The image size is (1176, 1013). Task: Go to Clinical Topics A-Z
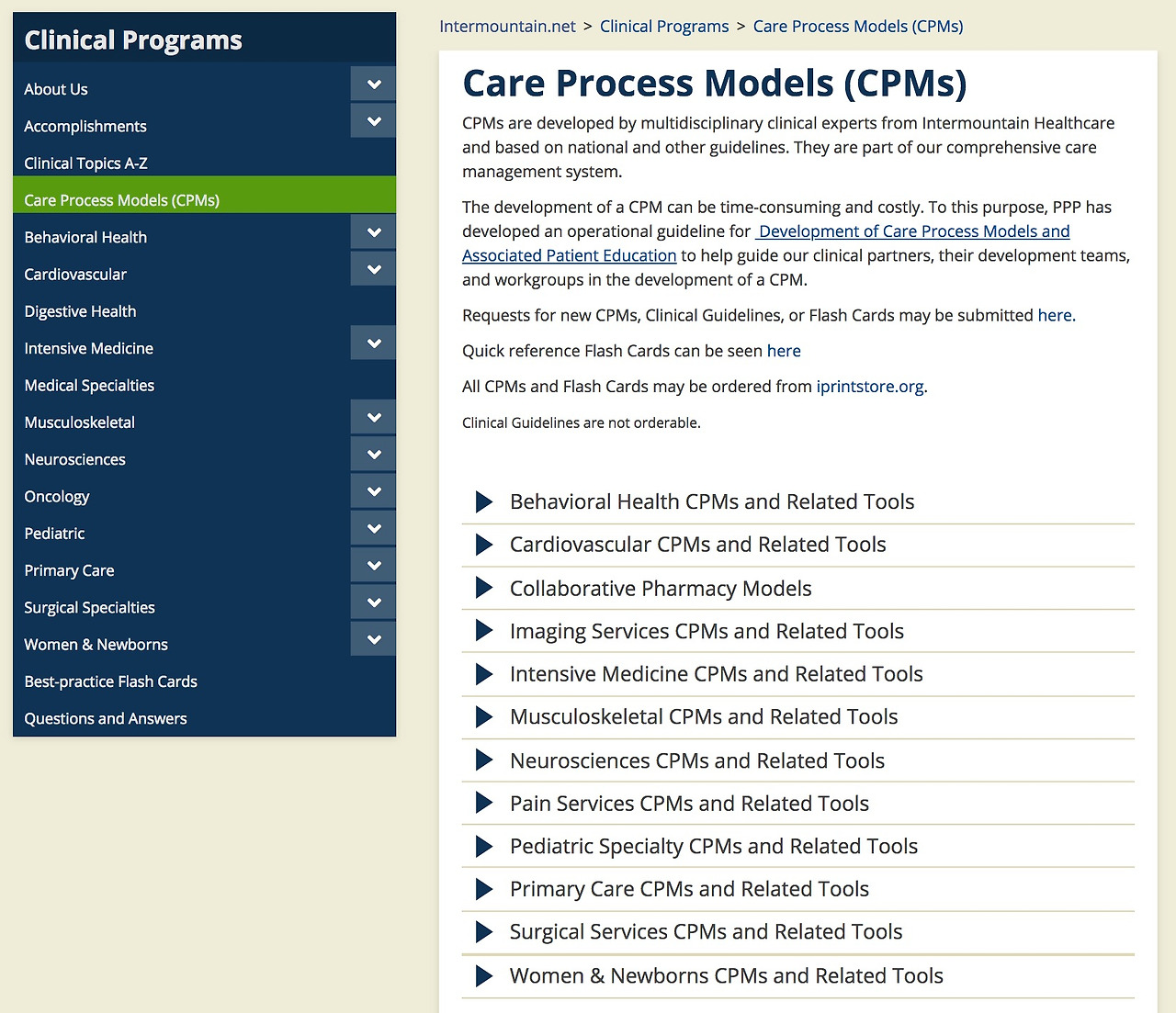85,163
